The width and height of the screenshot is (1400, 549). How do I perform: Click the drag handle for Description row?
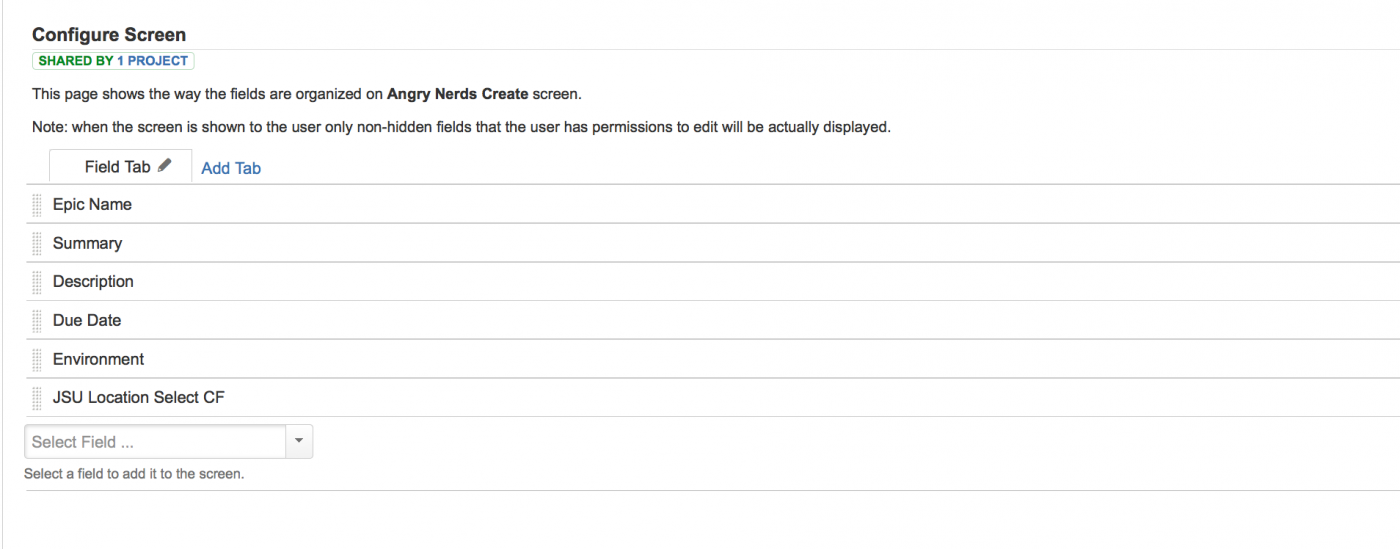pos(37,282)
